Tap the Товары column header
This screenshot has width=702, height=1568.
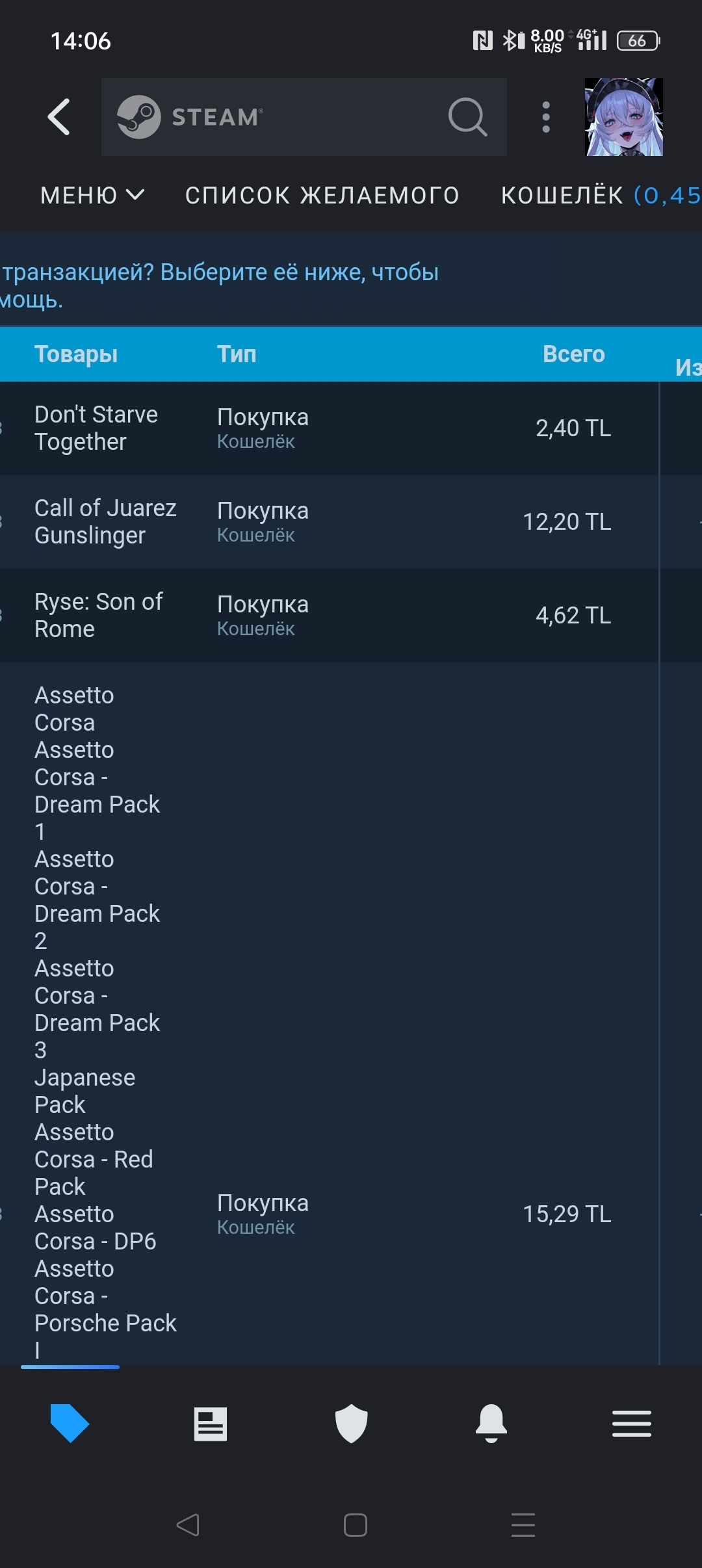(x=76, y=354)
